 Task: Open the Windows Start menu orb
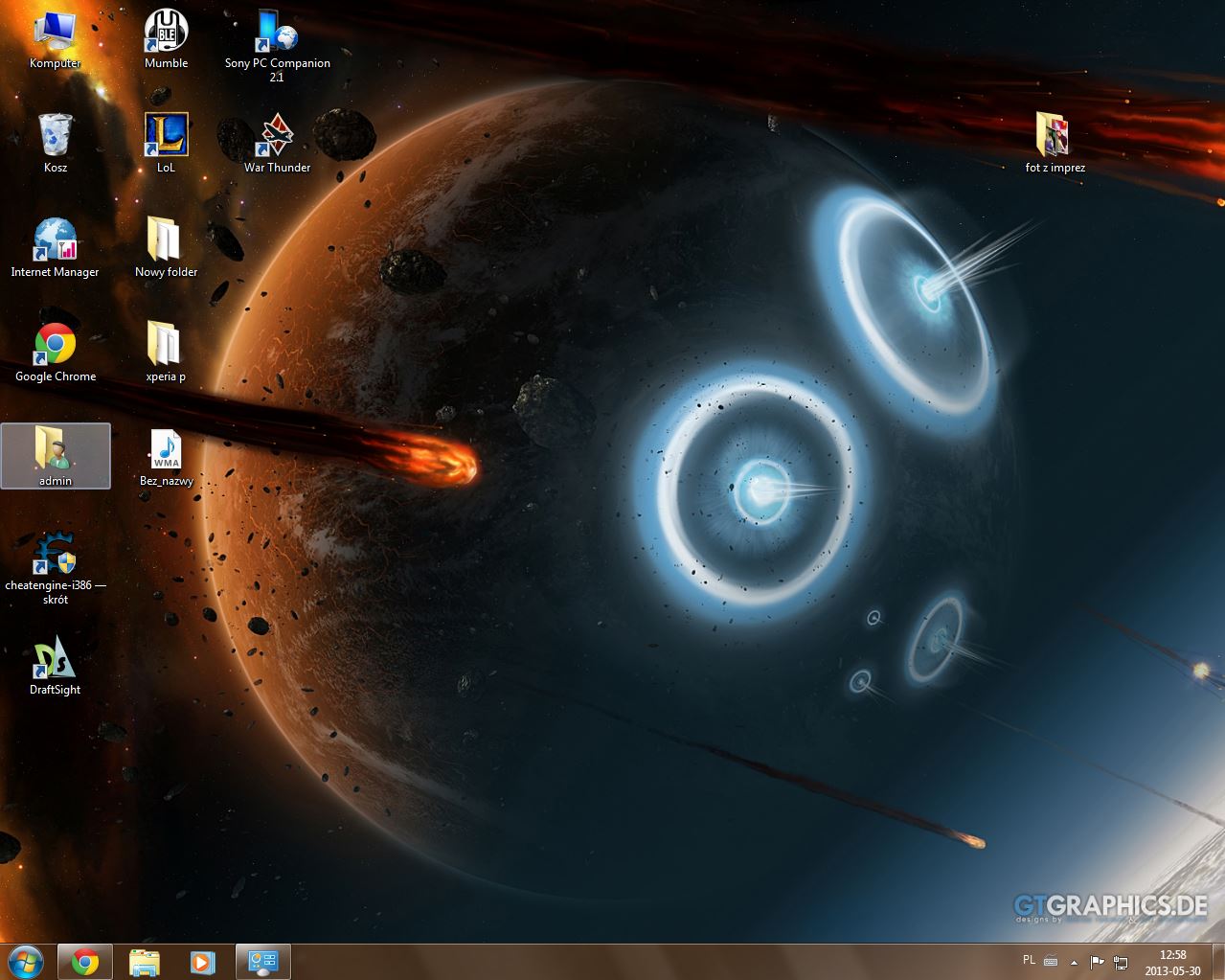(26, 962)
